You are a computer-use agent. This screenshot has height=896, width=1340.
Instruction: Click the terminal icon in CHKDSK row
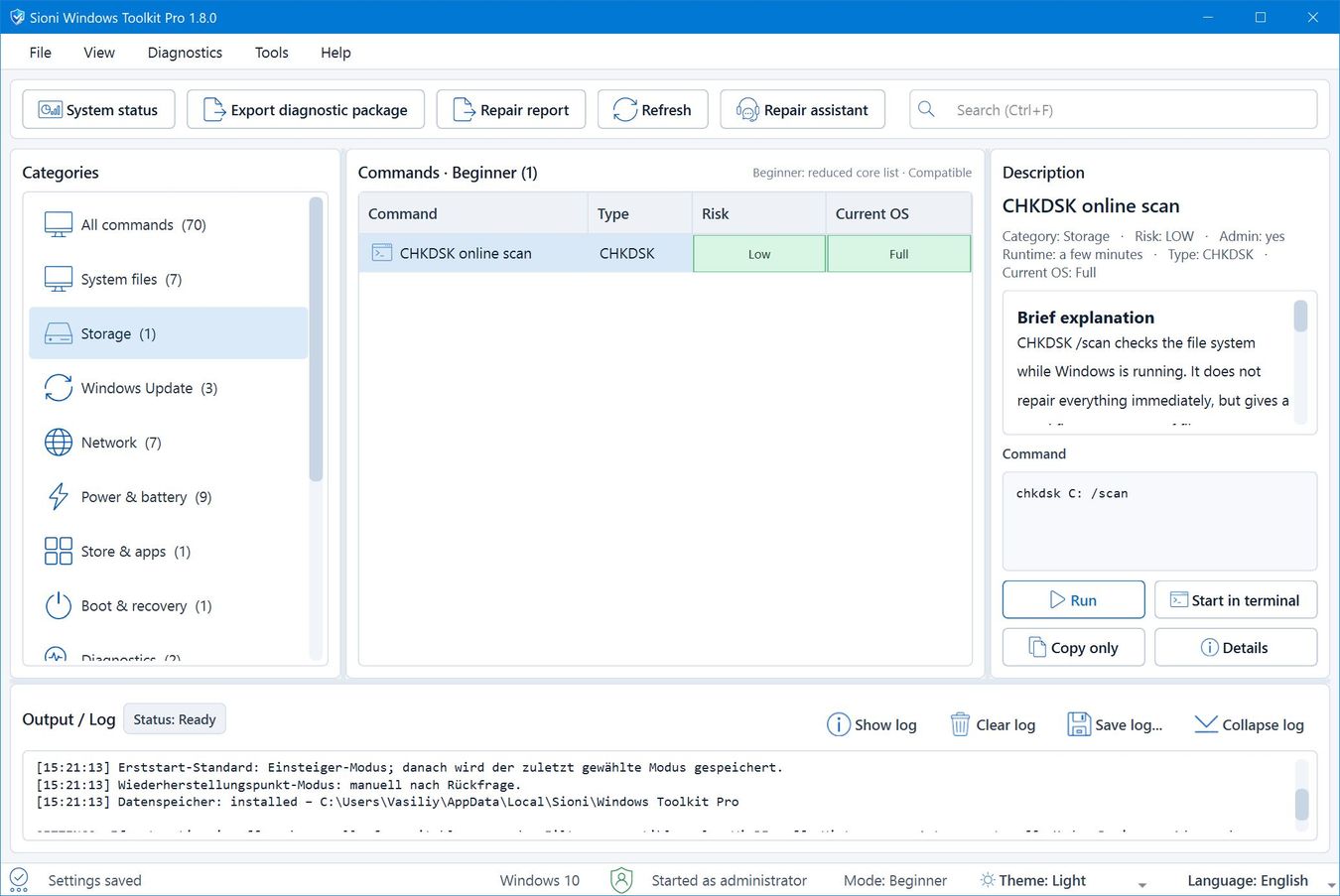381,253
